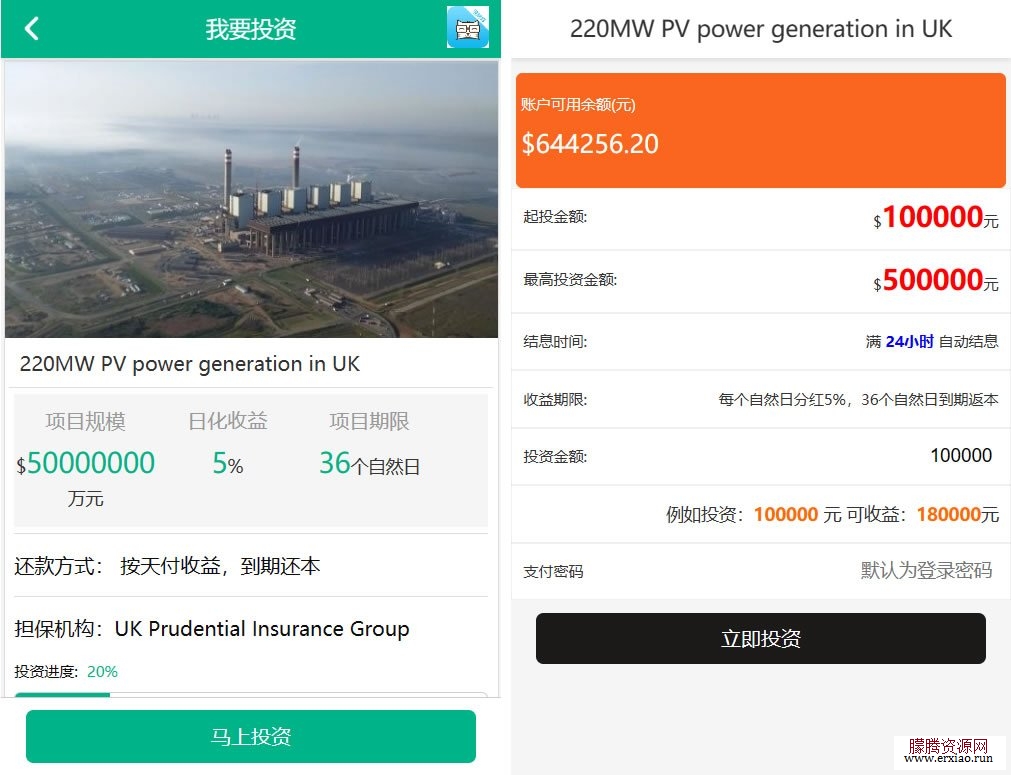The width and height of the screenshot is (1011, 775).
Task: Select the orange account balance card
Action: (761, 130)
